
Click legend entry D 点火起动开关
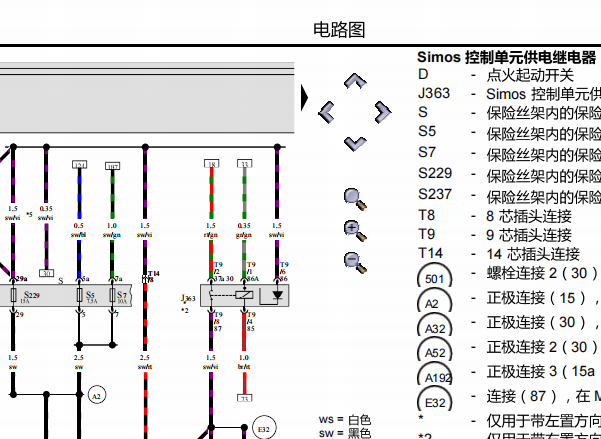coord(496,75)
